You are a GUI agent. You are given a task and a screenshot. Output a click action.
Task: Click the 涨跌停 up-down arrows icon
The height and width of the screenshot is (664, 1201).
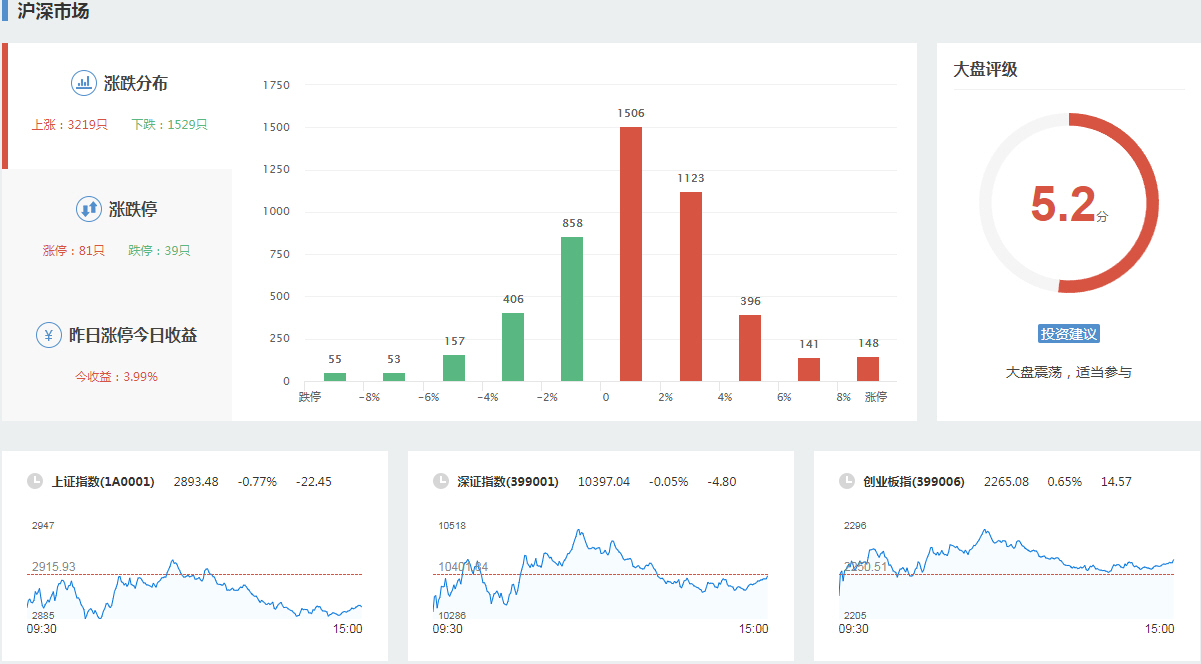[x=89, y=209]
